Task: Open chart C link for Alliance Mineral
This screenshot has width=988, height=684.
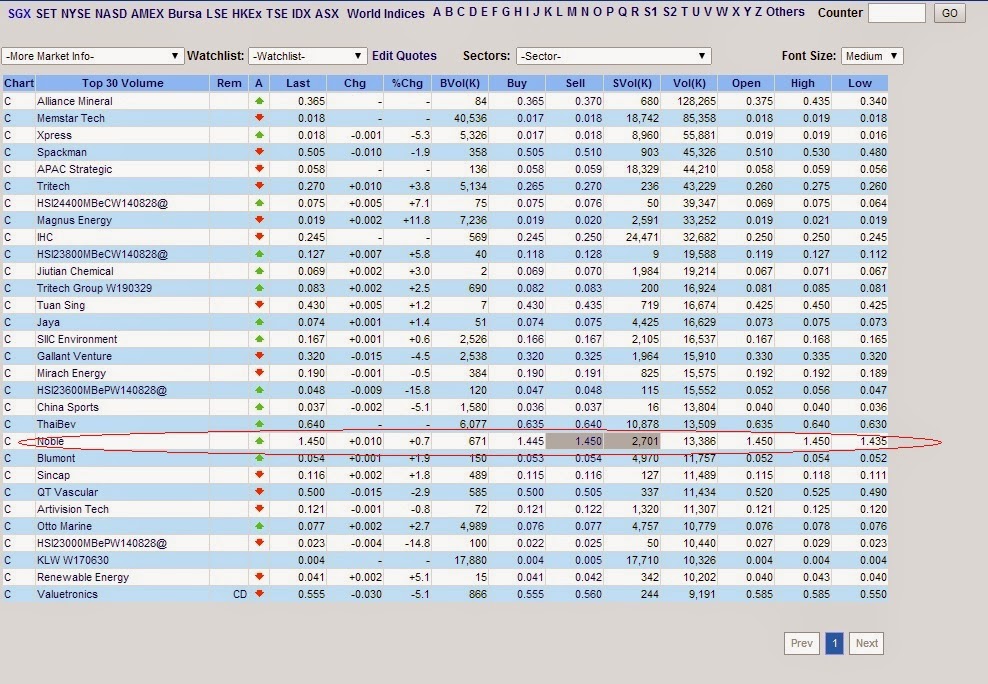Action: [x=8, y=101]
